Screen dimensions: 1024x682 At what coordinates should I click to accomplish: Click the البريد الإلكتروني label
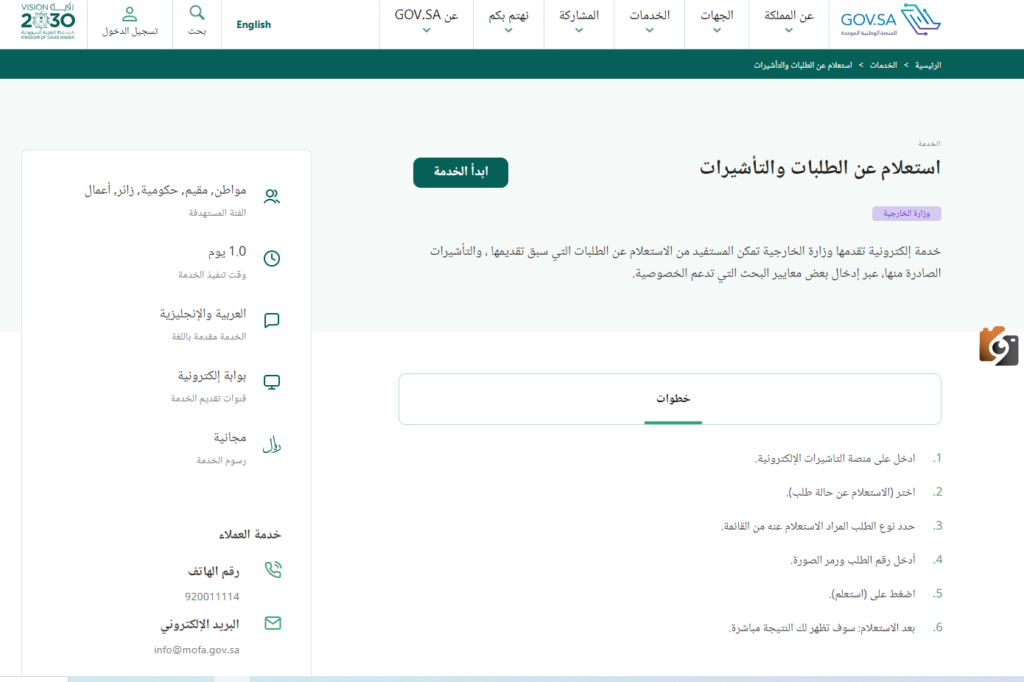pyautogui.click(x=200, y=625)
